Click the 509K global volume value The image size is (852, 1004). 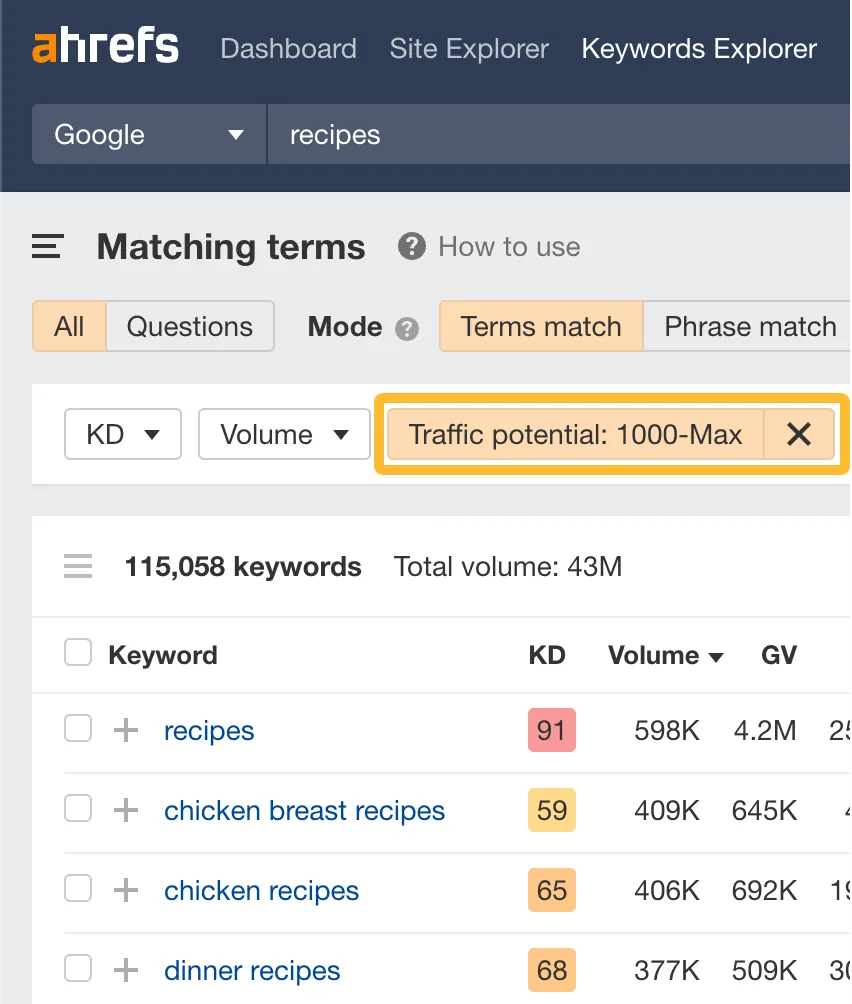coord(764,970)
